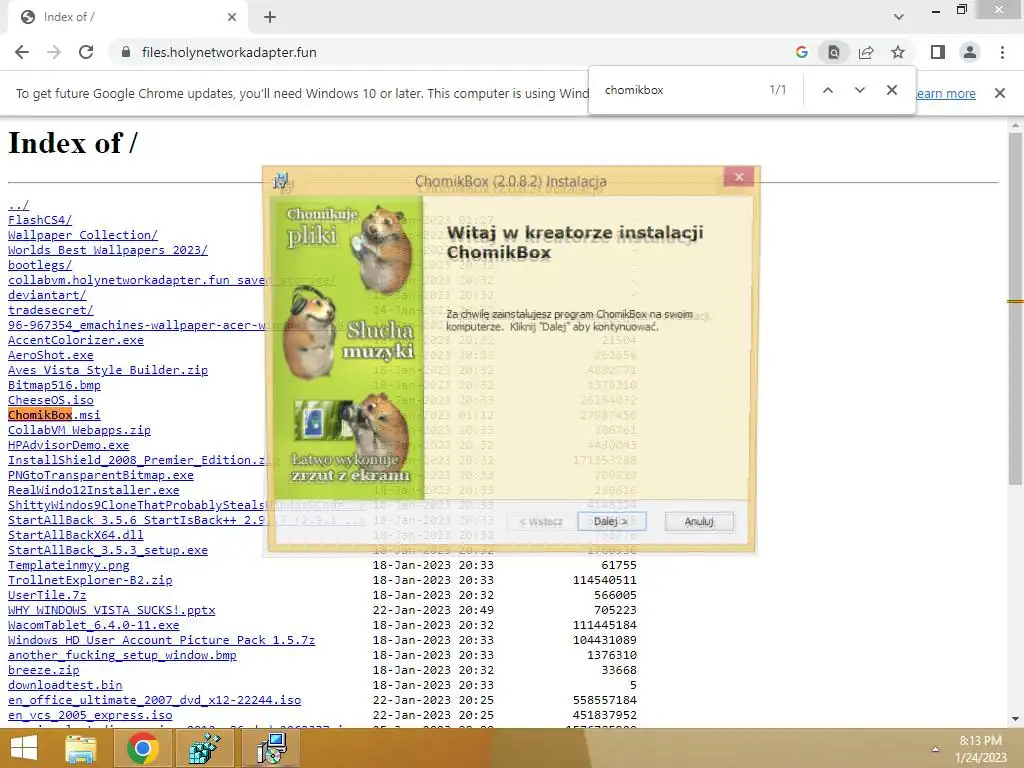Dismiss the Chrome update notification bar
This screenshot has width=1024, height=768.
click(x=1000, y=93)
